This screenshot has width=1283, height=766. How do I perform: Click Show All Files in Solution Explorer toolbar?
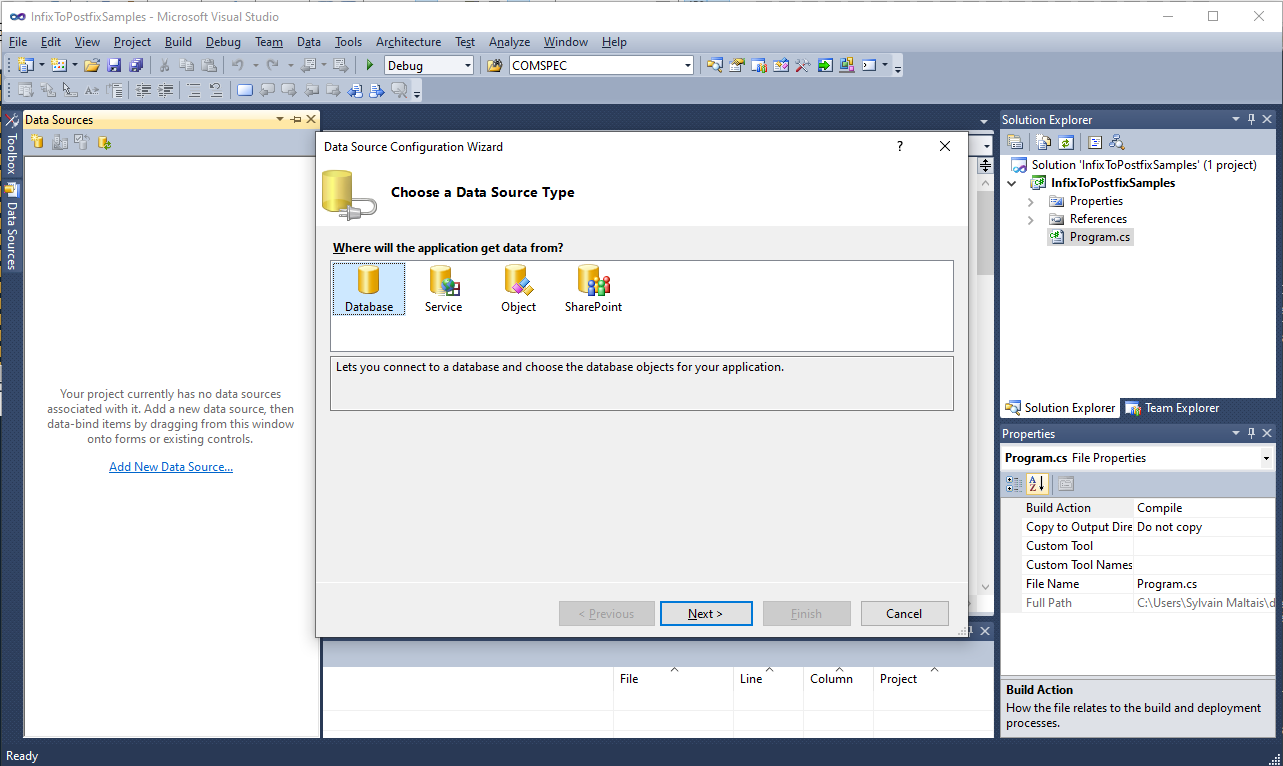[x=1044, y=142]
